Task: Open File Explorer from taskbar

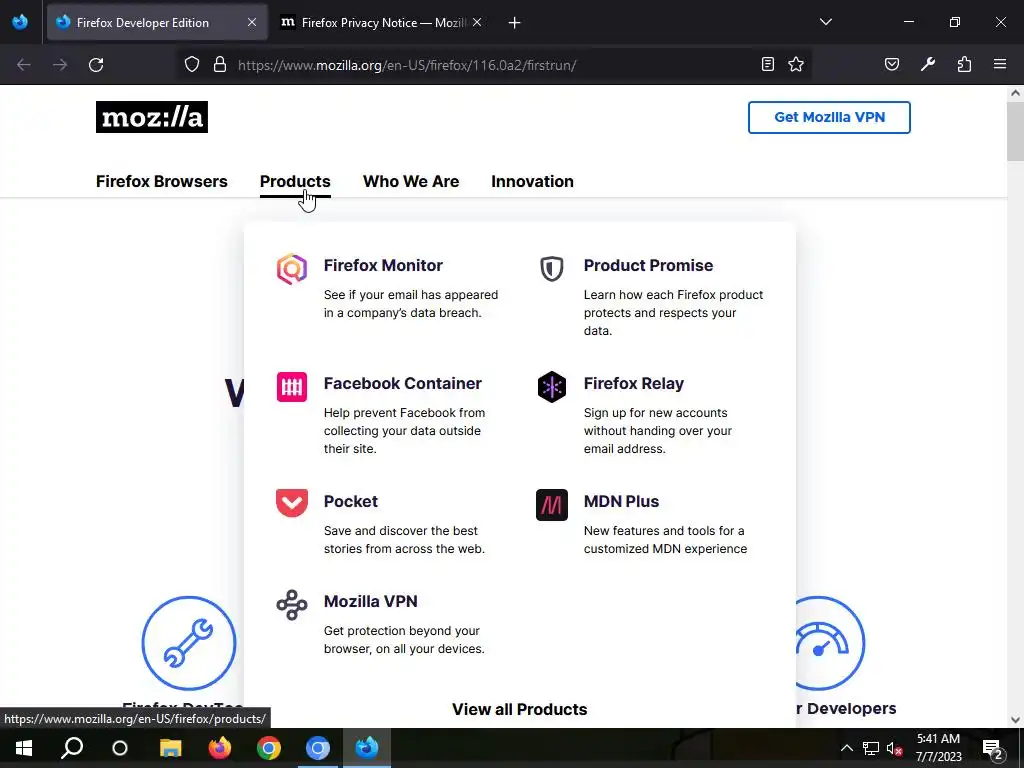Action: [x=170, y=748]
